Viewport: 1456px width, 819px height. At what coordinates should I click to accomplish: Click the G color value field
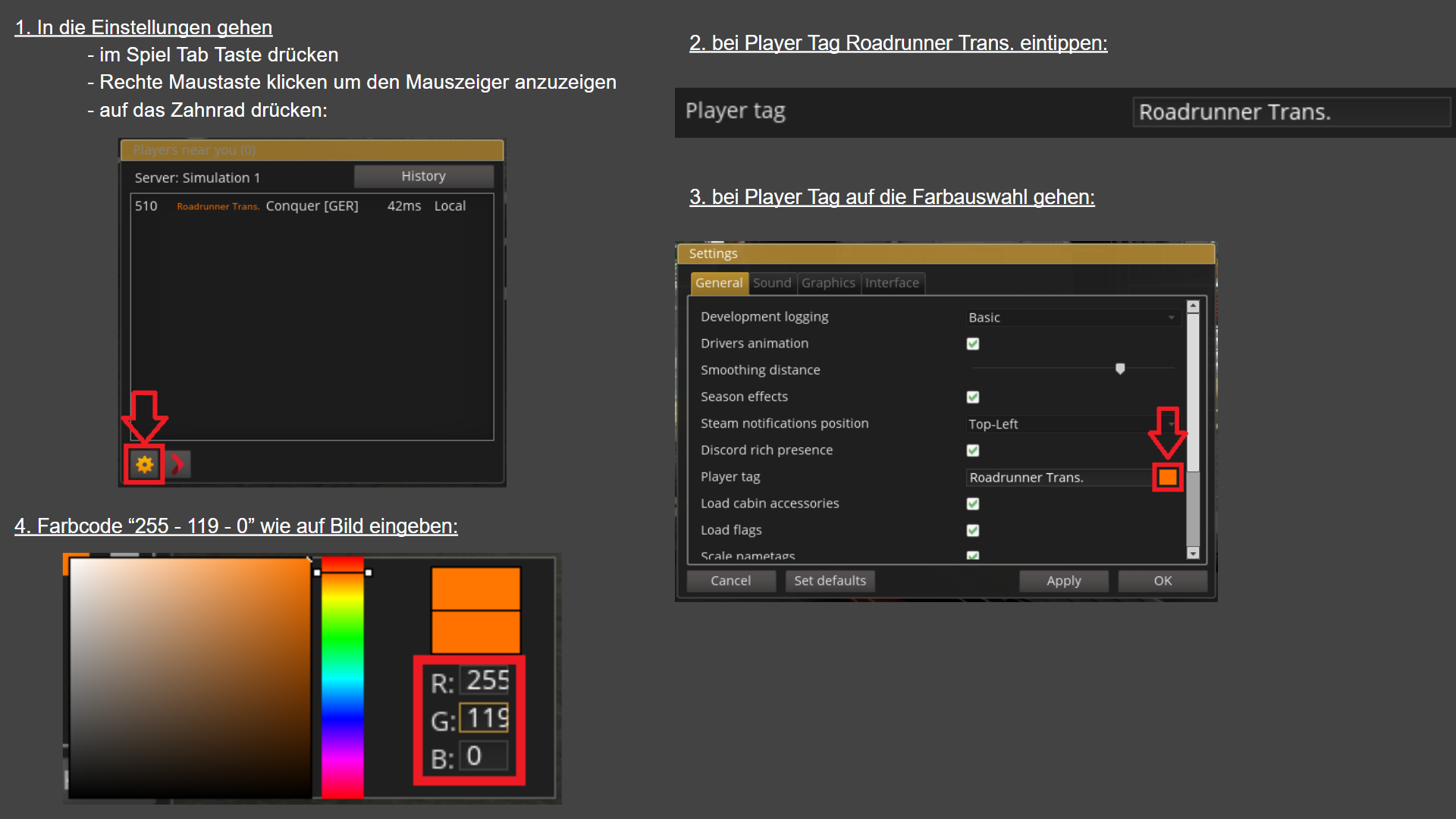pos(485,718)
